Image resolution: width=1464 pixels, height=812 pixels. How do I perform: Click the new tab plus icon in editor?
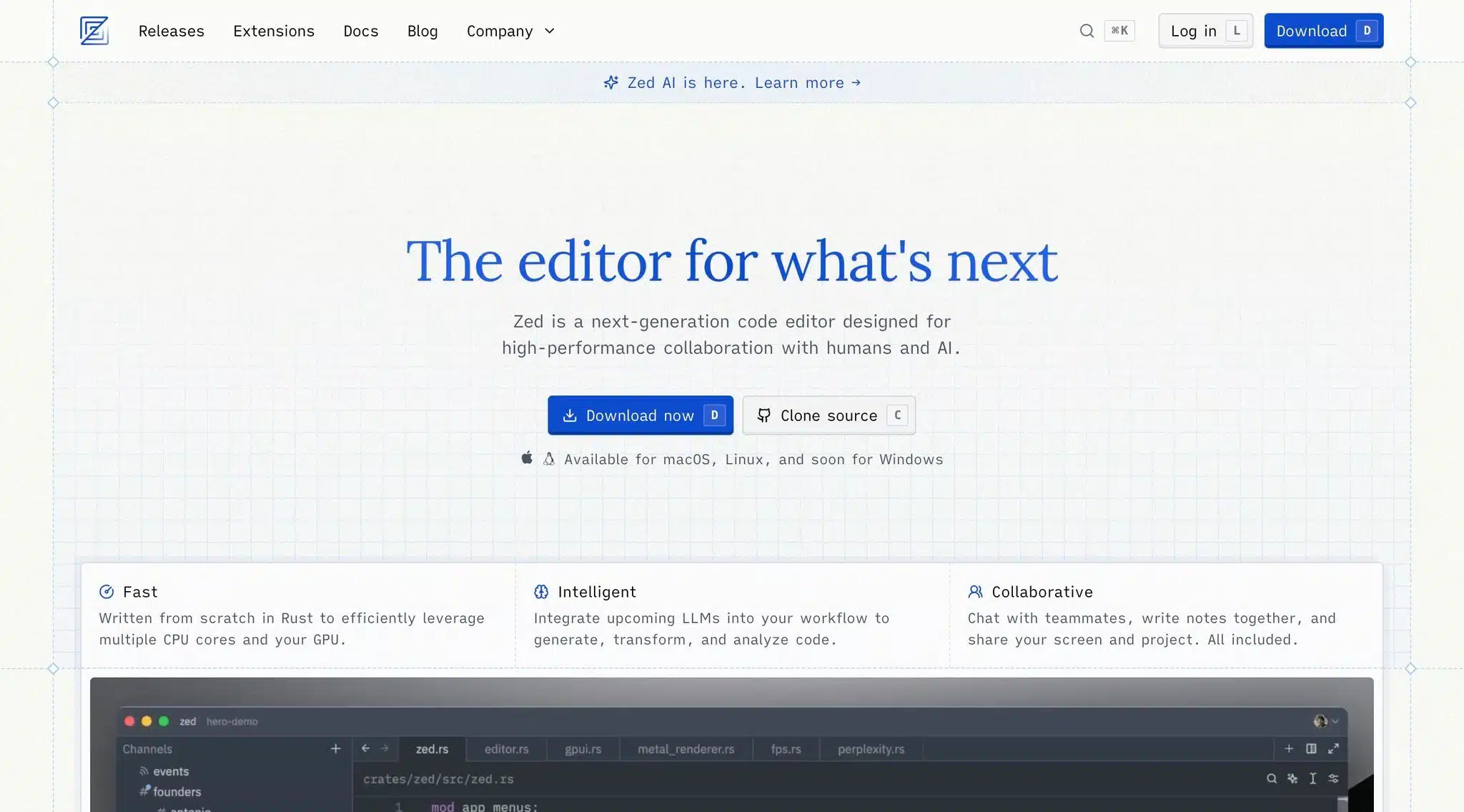point(1289,748)
